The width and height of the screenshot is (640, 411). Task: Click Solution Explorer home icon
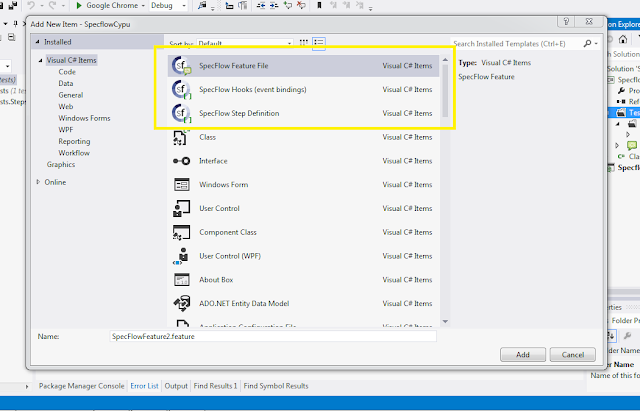[x=623, y=39]
